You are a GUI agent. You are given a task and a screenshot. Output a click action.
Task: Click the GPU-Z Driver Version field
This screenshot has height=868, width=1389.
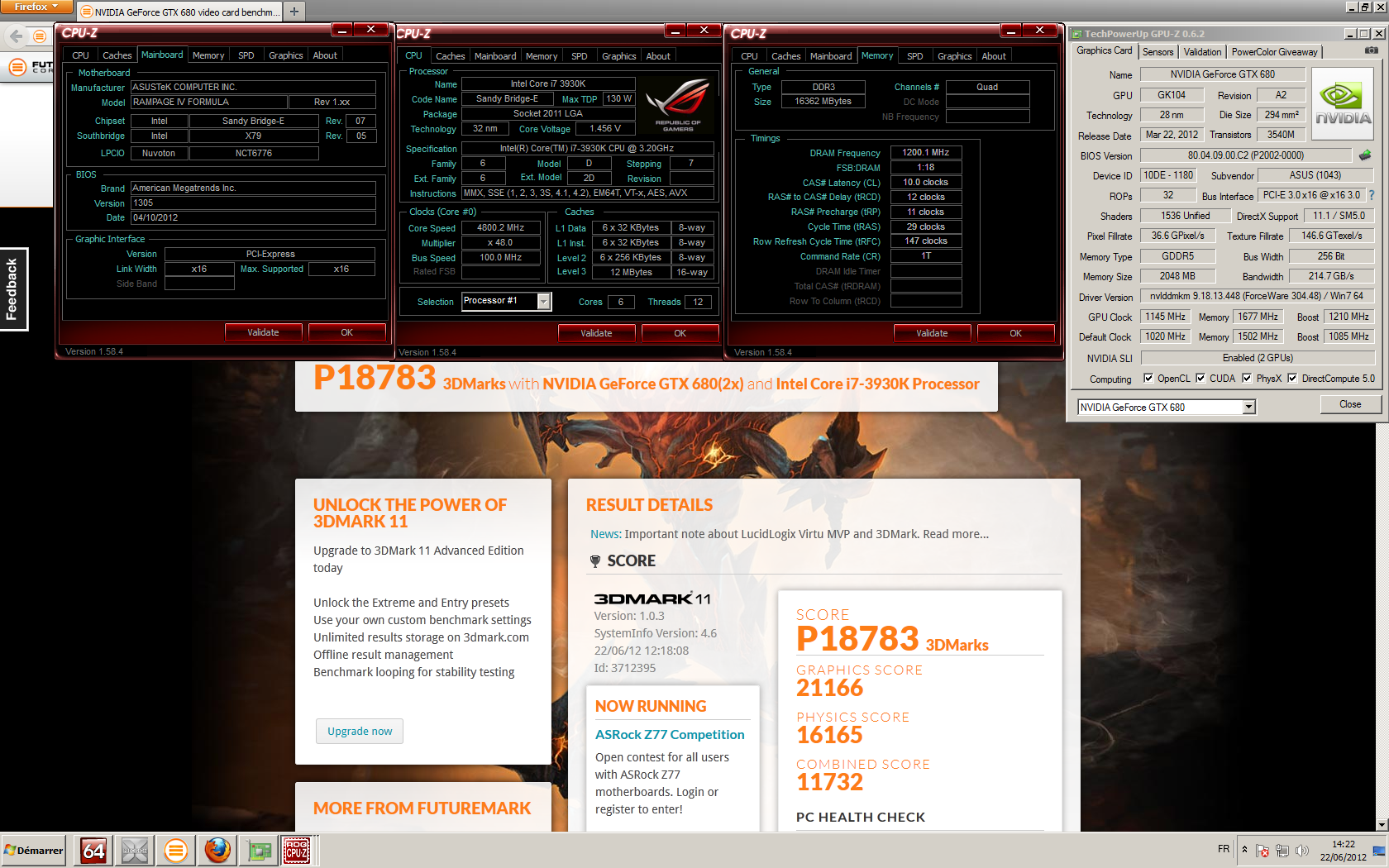click(x=1257, y=296)
